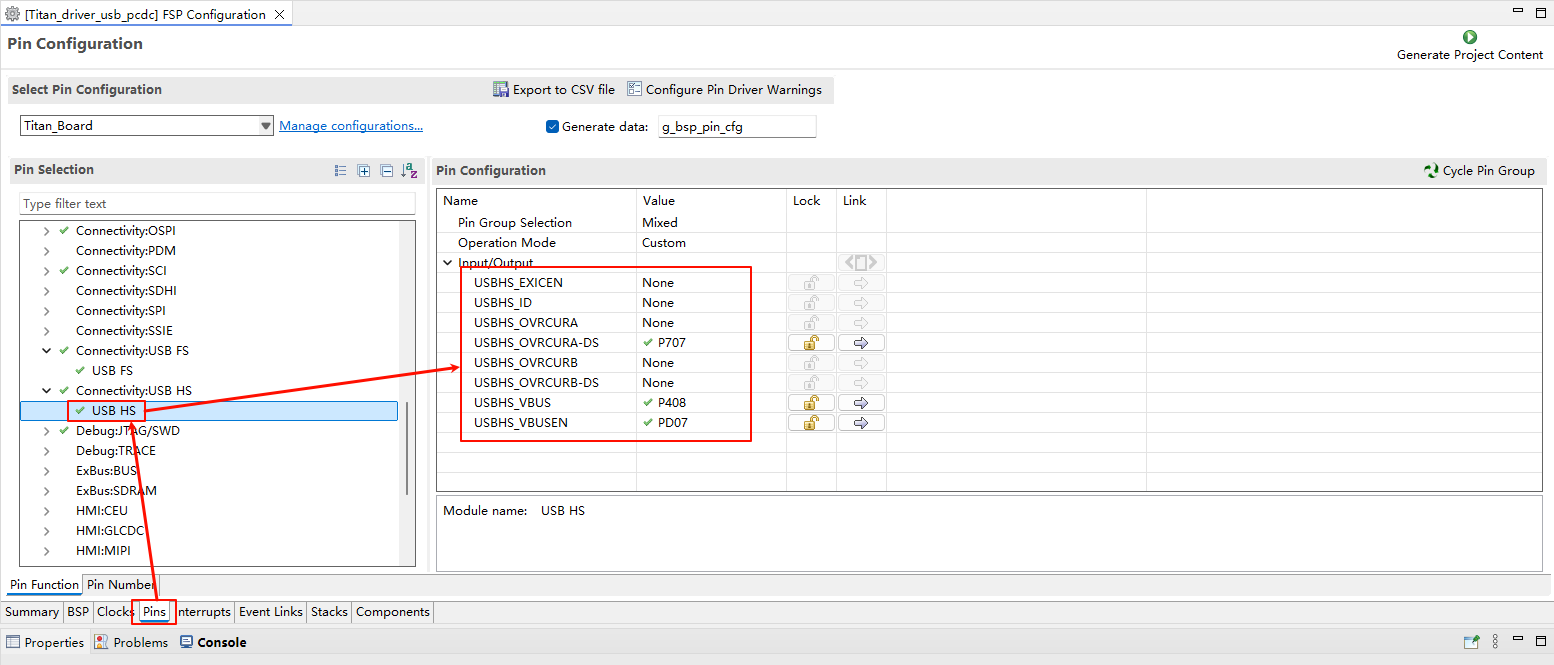Switch to the Pin Number tab
This screenshot has height=665, width=1554.
(x=120, y=585)
